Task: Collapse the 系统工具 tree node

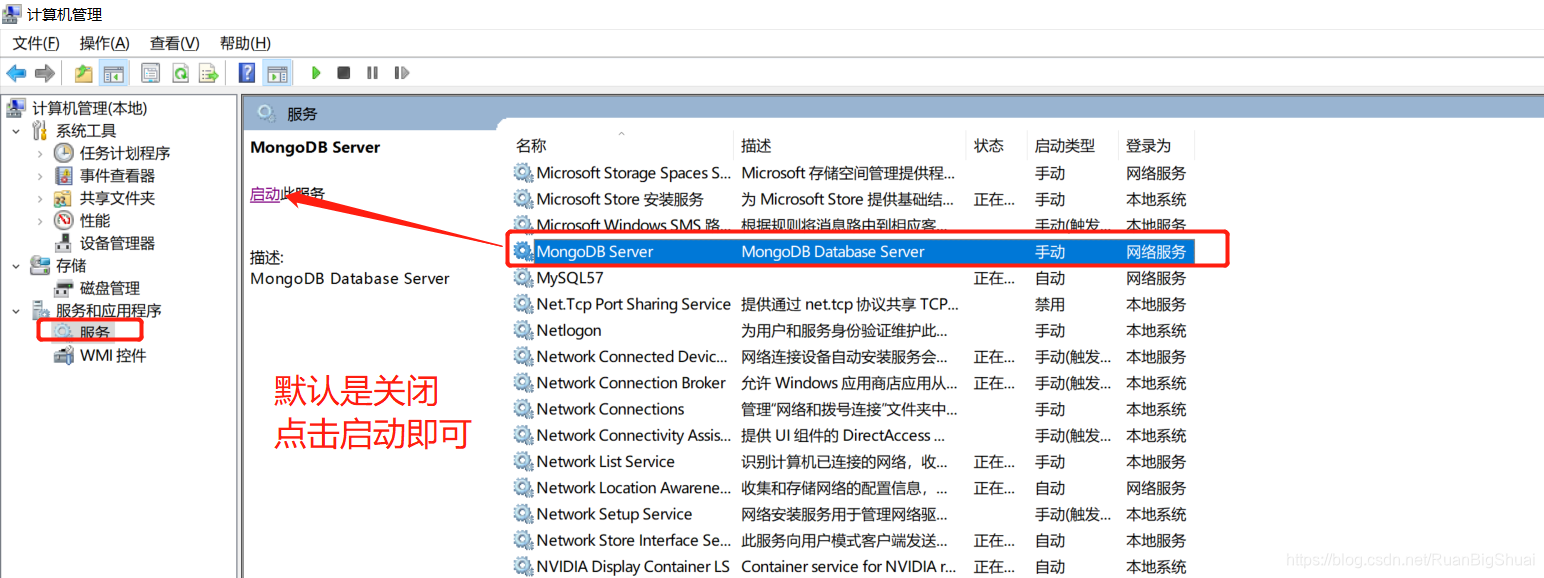Action: pyautogui.click(x=16, y=131)
